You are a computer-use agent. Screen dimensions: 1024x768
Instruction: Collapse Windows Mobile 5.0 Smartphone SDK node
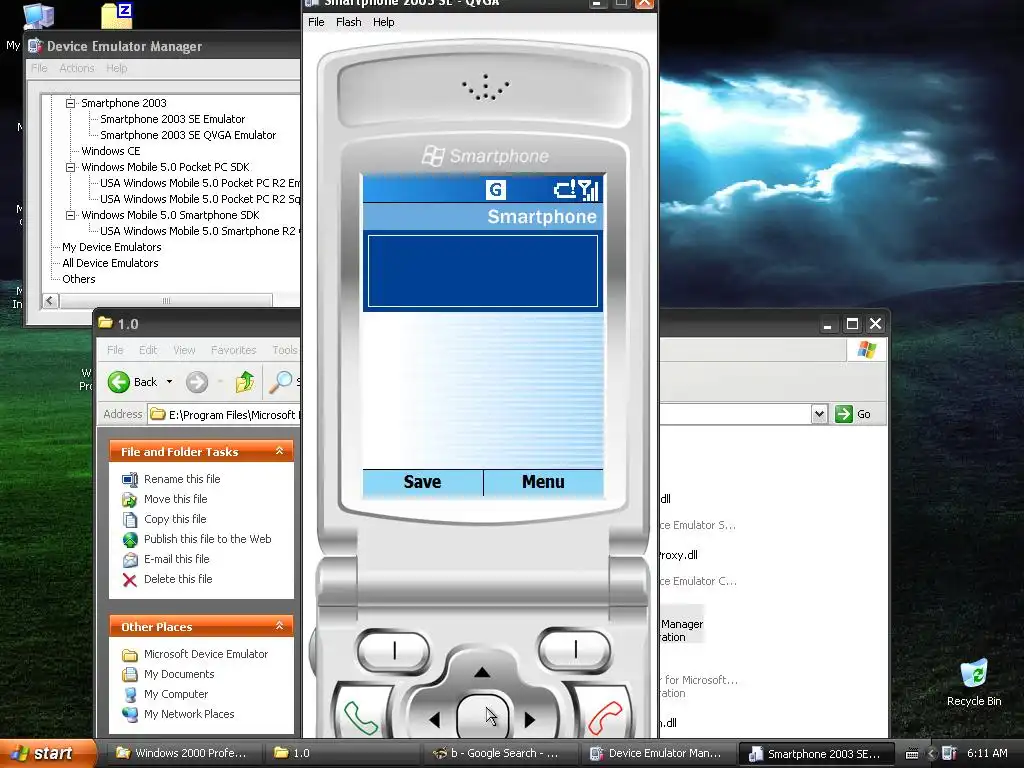(x=71, y=215)
